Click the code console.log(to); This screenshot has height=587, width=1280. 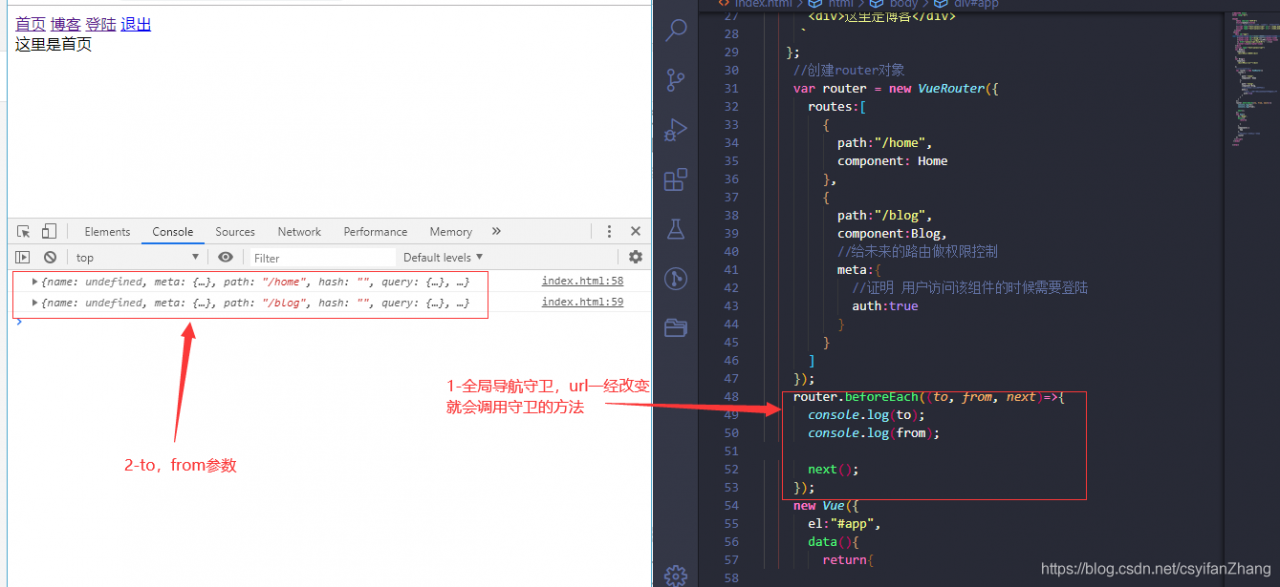coord(866,415)
